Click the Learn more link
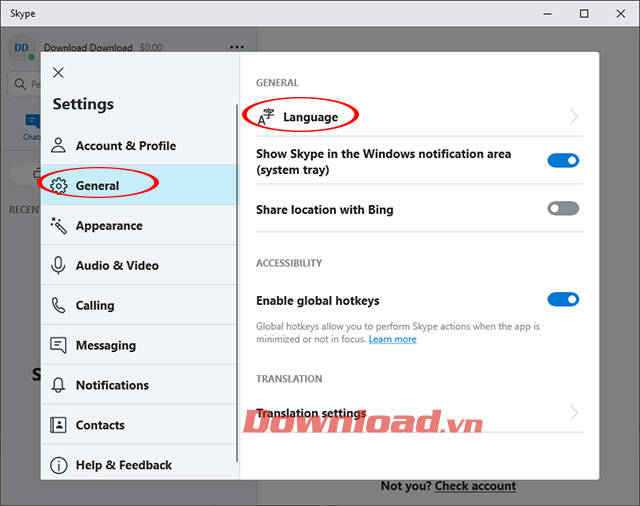The image size is (640, 506). coord(392,339)
